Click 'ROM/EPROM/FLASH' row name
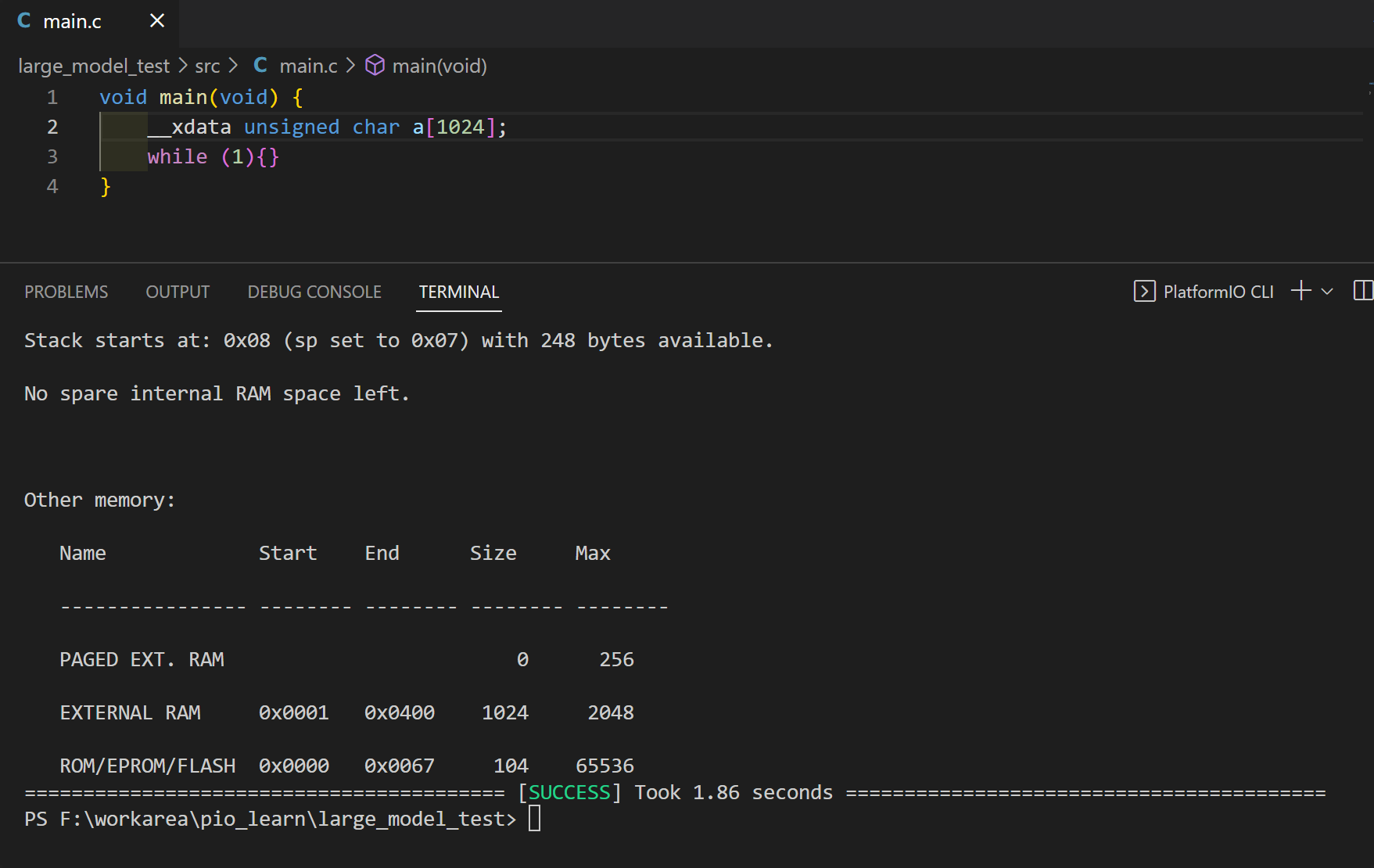Screen dimensions: 1374x868 tap(148, 766)
